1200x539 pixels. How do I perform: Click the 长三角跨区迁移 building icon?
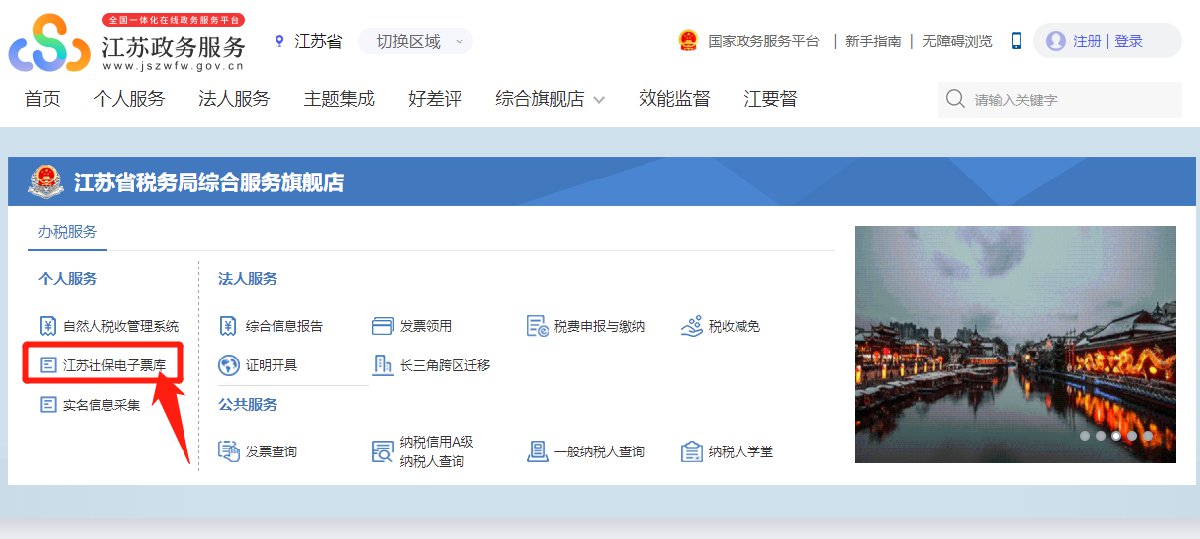click(382, 365)
